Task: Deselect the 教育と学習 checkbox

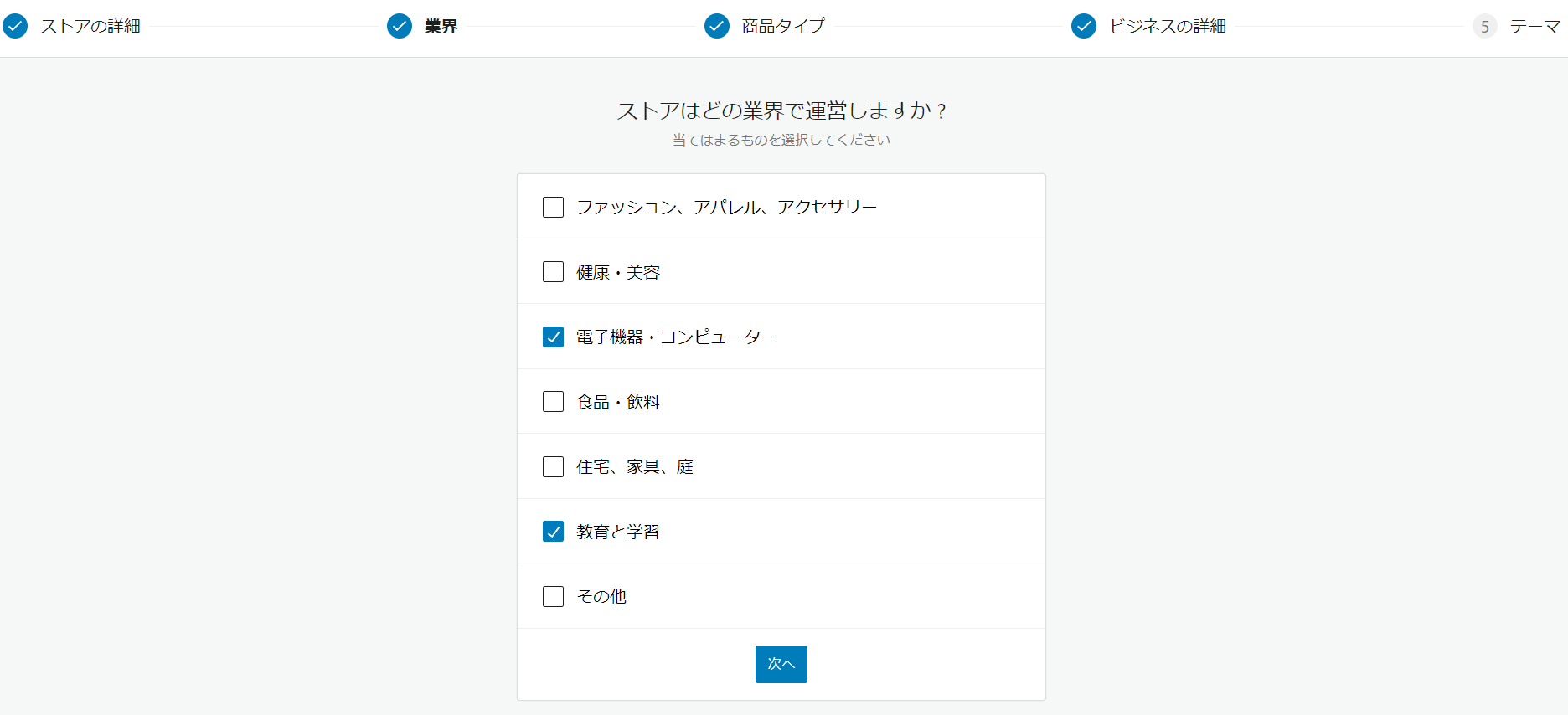Action: click(553, 532)
